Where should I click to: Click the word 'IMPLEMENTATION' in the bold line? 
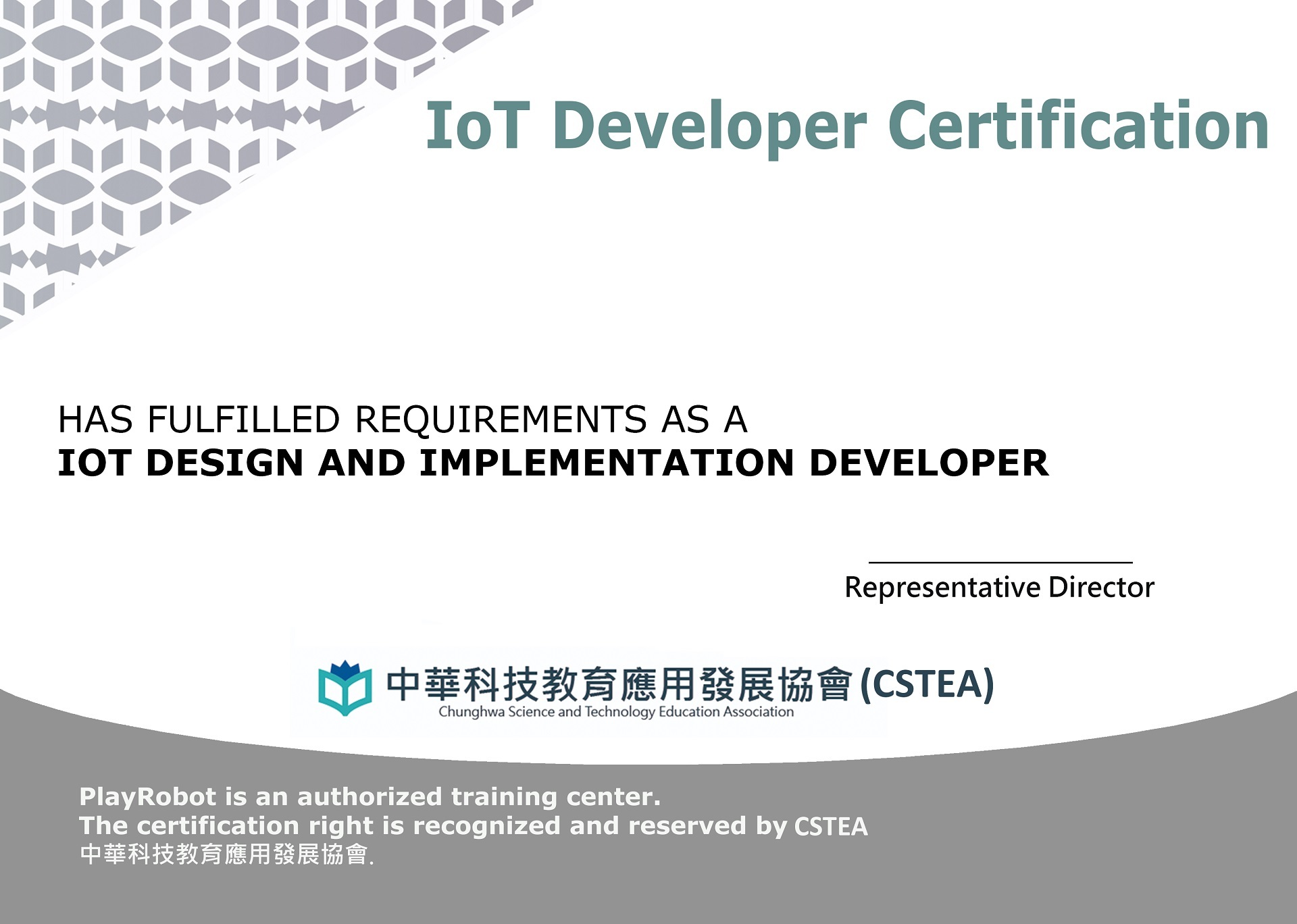tap(606, 463)
